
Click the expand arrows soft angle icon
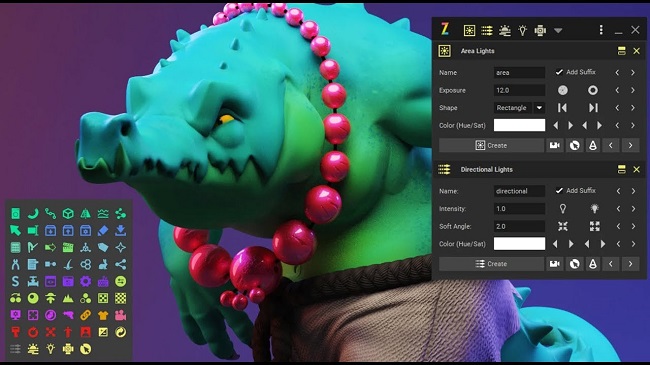594,226
